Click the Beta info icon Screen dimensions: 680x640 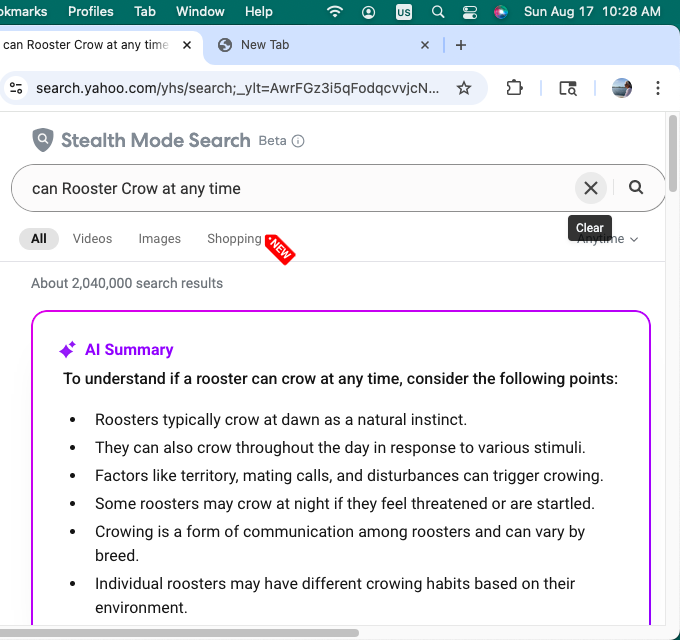click(298, 141)
